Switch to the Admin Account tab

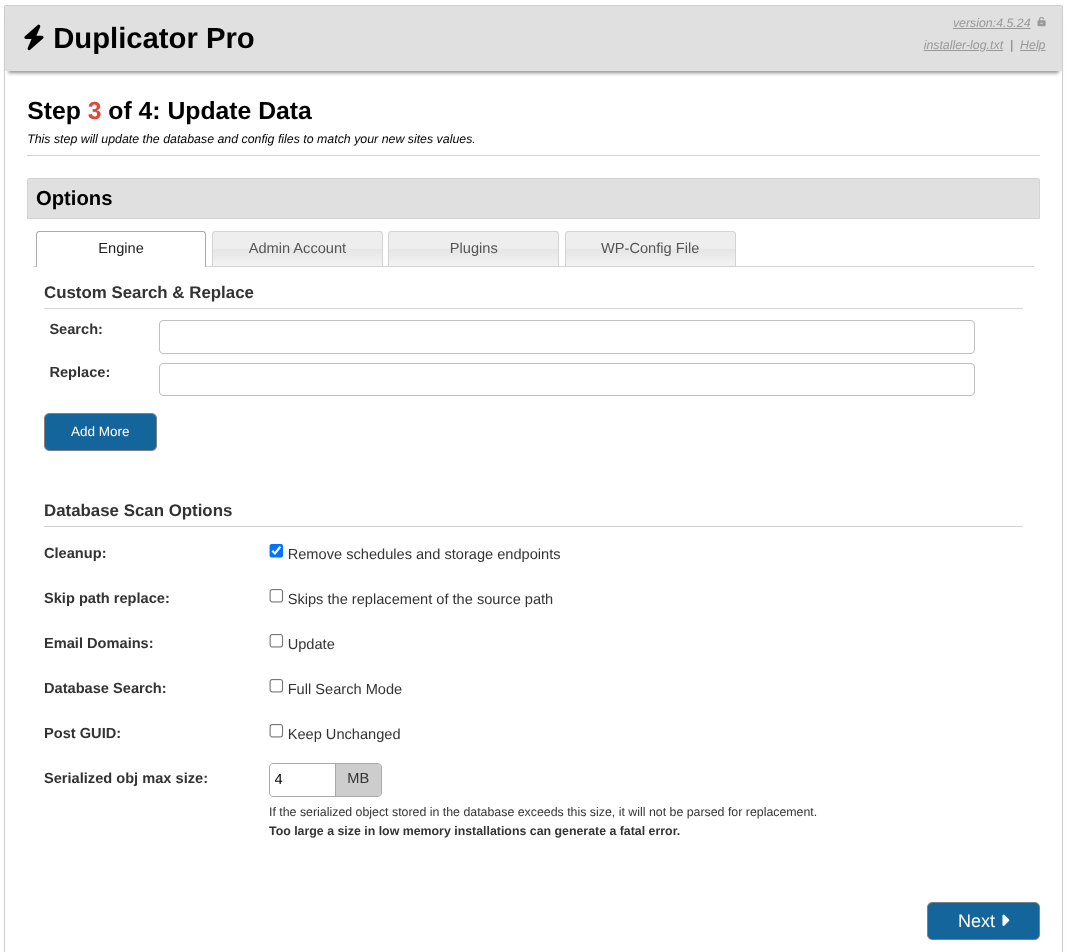coord(297,249)
